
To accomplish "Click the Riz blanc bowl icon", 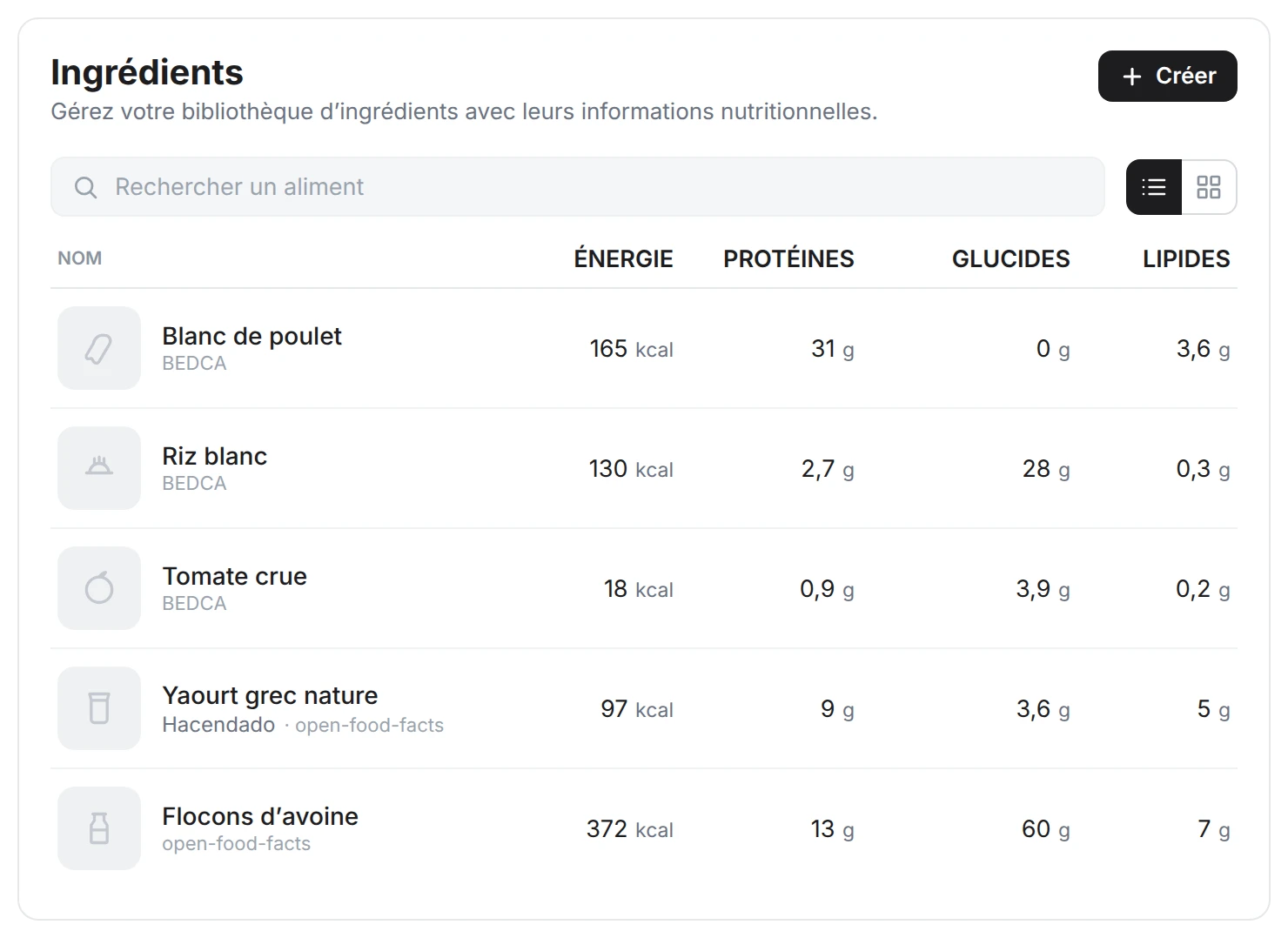I will click(x=99, y=468).
